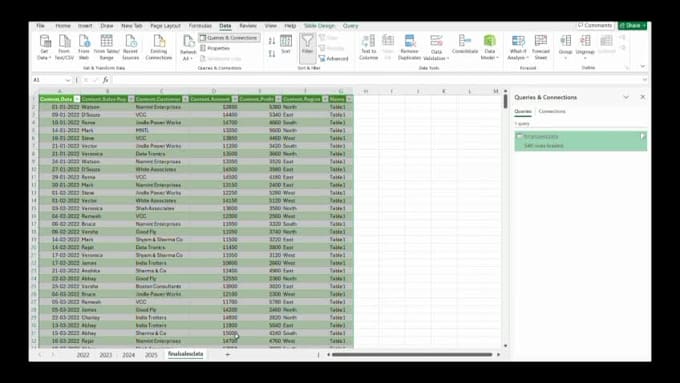Screen dimensions: 680x383
Task: Toggle the Queries & Connections pane button
Action: coord(229,38)
